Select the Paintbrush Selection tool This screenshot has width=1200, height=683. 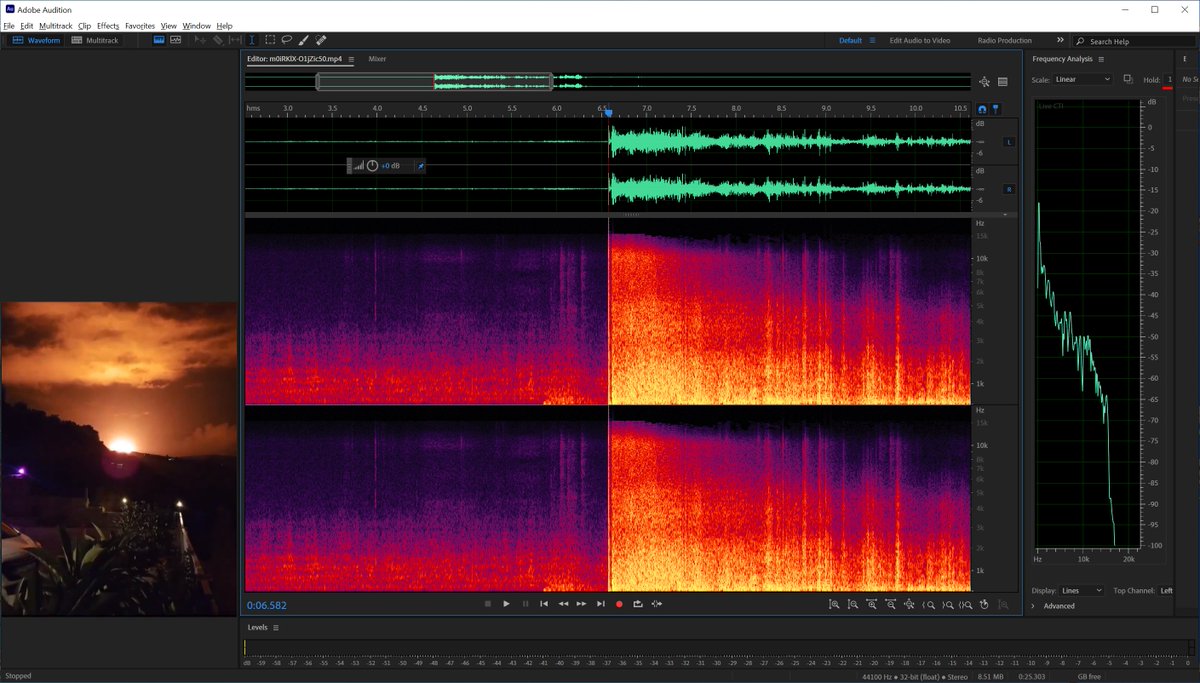click(x=303, y=40)
